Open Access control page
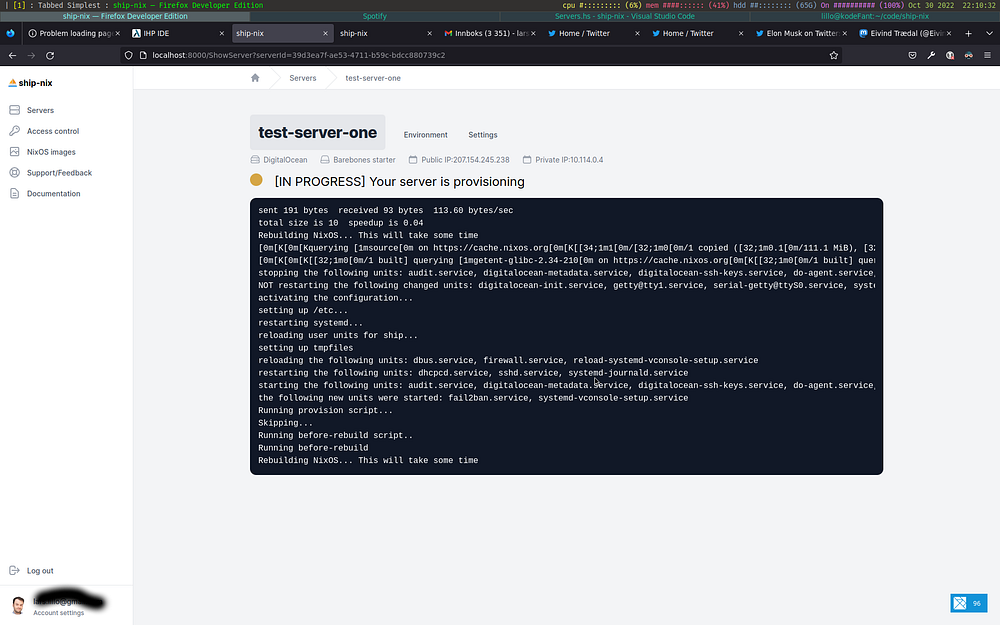 [x=53, y=131]
